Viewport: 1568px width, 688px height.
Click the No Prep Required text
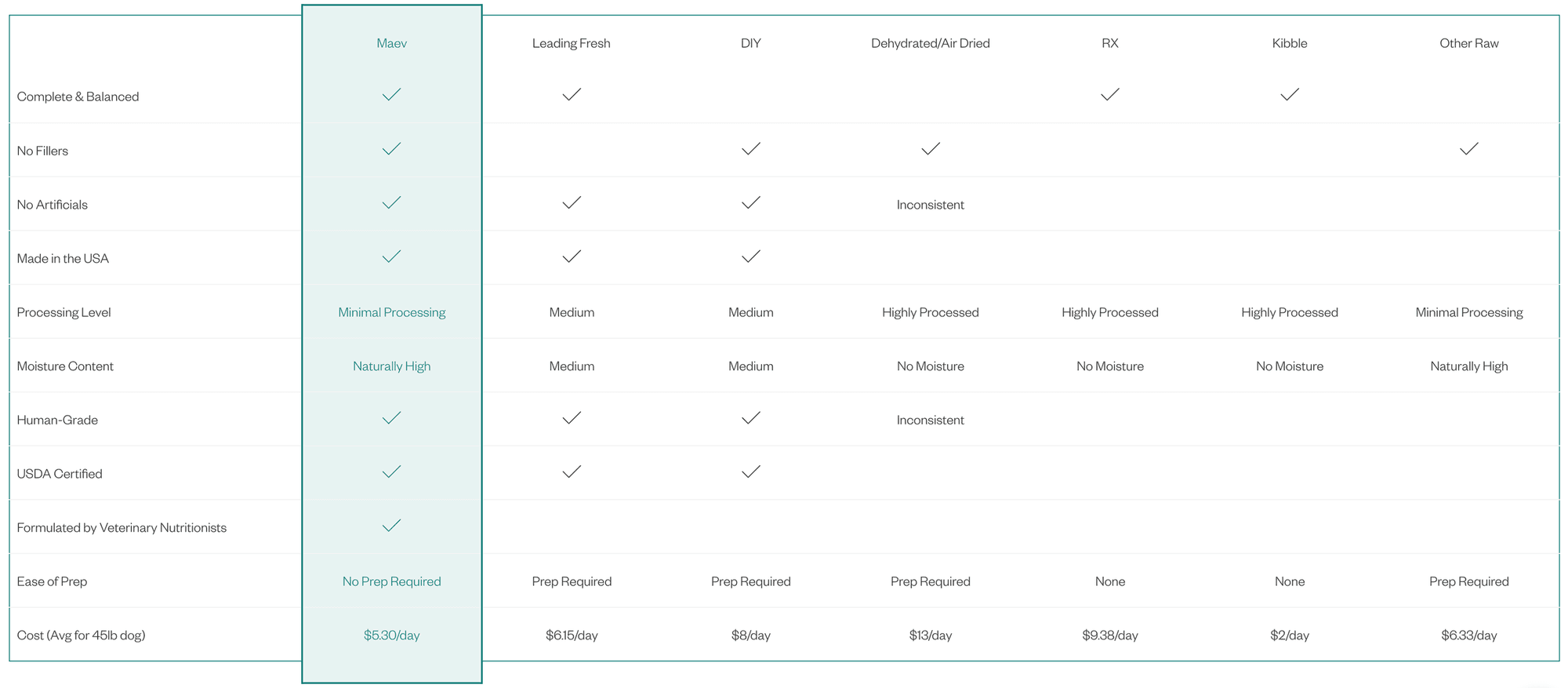[391, 581]
